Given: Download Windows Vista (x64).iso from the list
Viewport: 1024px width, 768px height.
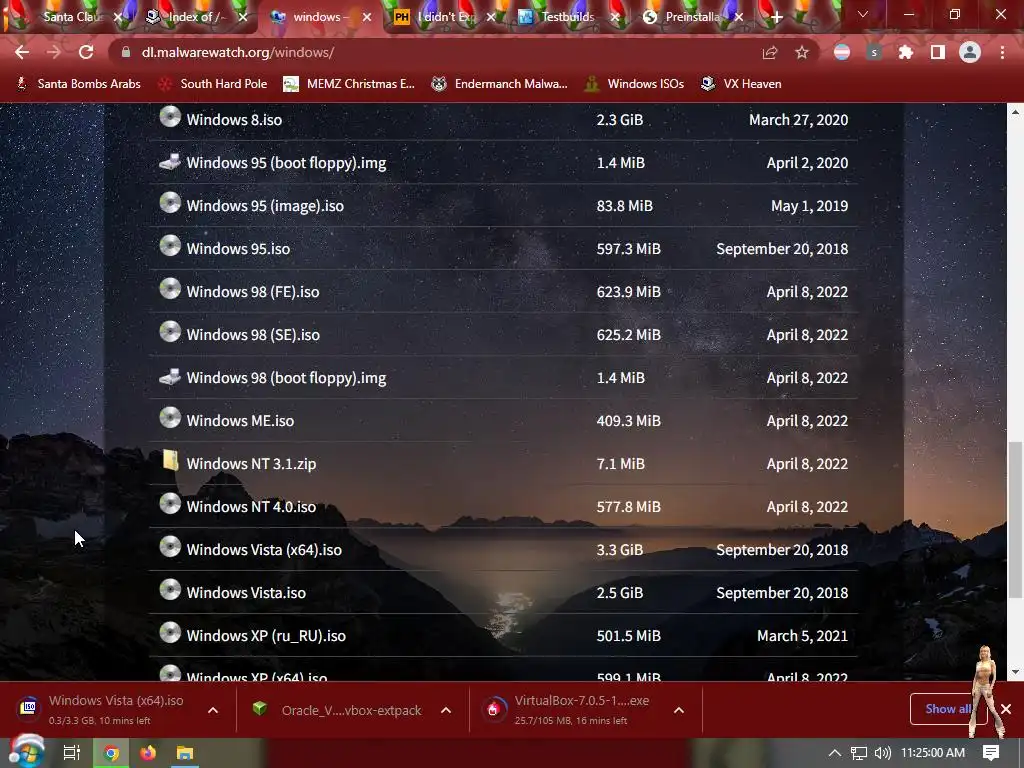Looking at the screenshot, I should coord(264,550).
